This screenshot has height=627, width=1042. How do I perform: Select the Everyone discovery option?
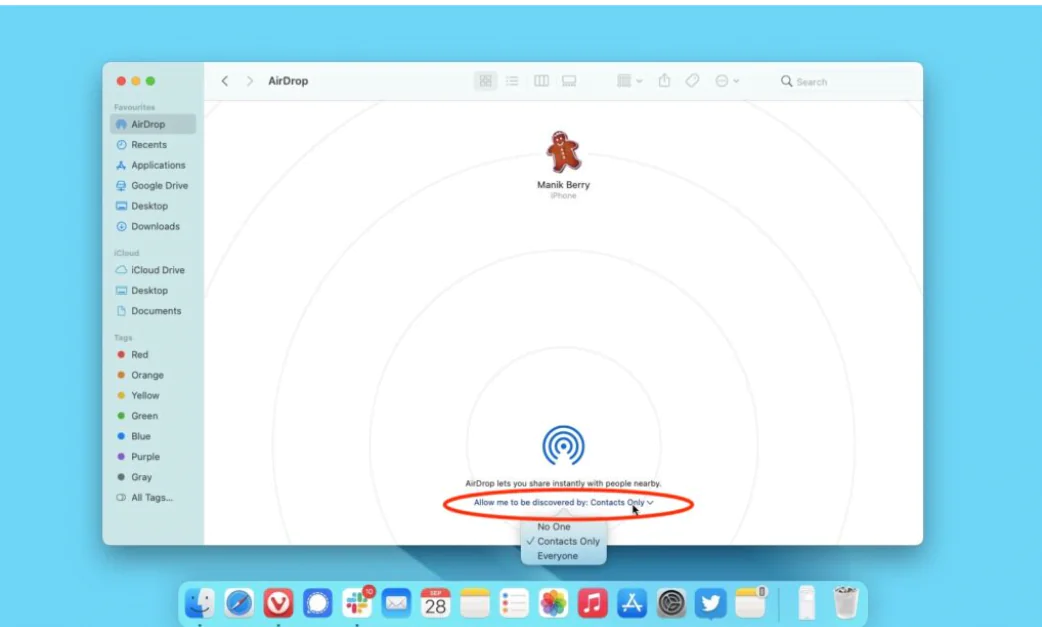coord(563,555)
